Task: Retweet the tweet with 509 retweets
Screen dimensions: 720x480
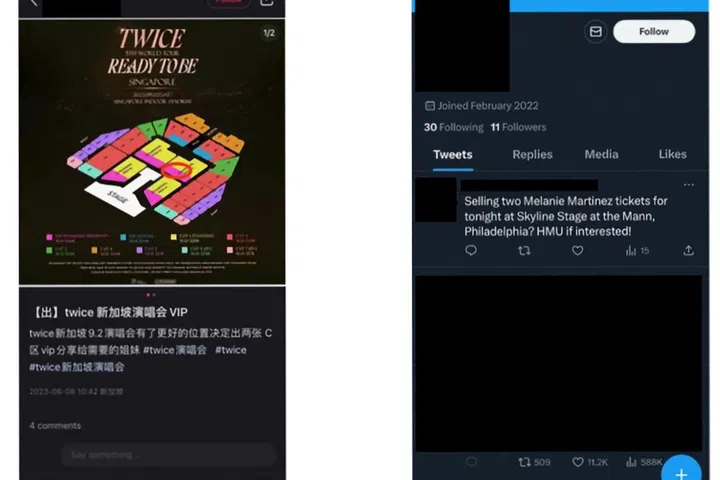Action: click(x=534, y=462)
